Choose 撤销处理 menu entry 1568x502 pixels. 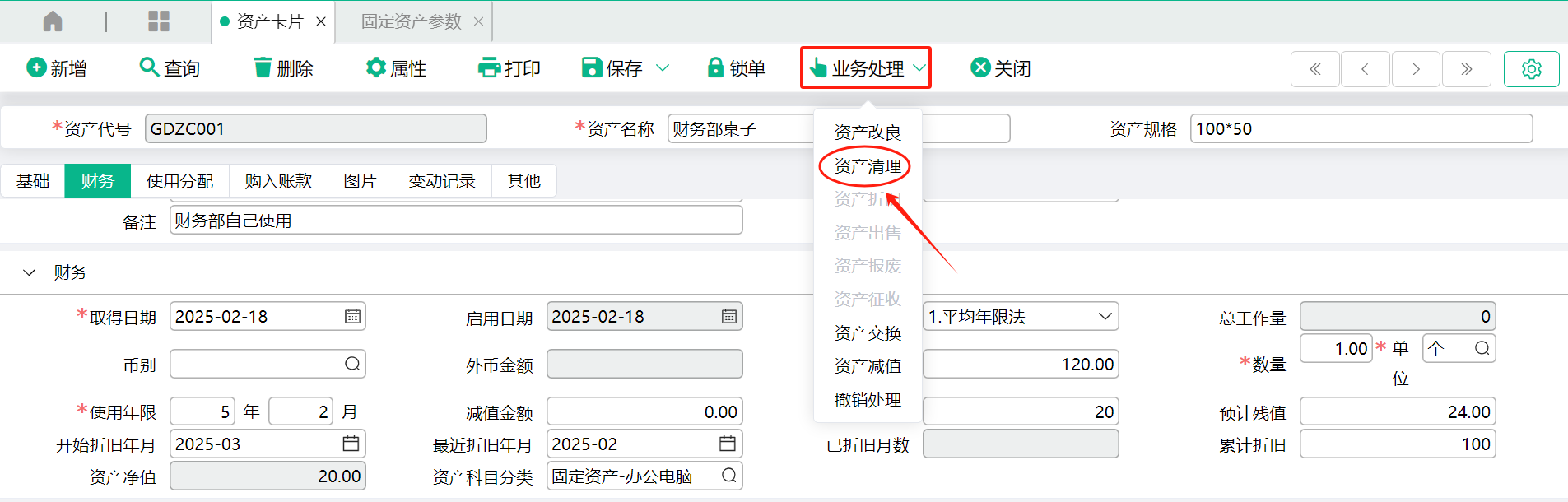click(x=867, y=400)
